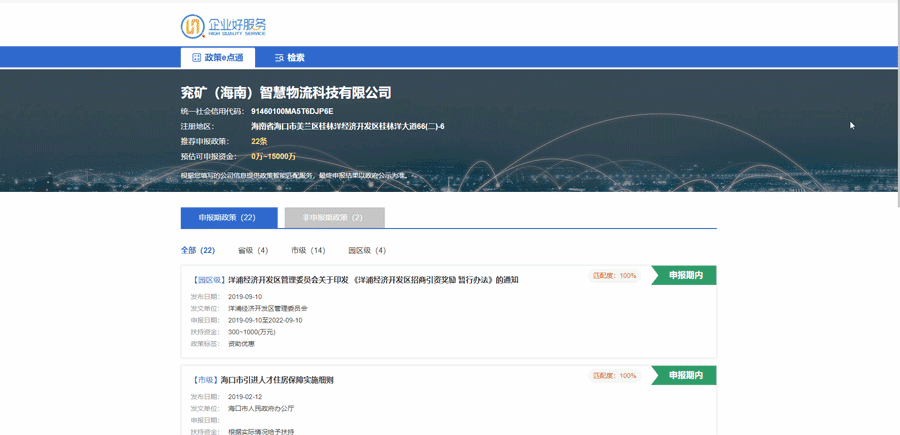This screenshot has height=435, width=900.
Task: Click the 22条 recommended policy count
Action: [259, 141]
